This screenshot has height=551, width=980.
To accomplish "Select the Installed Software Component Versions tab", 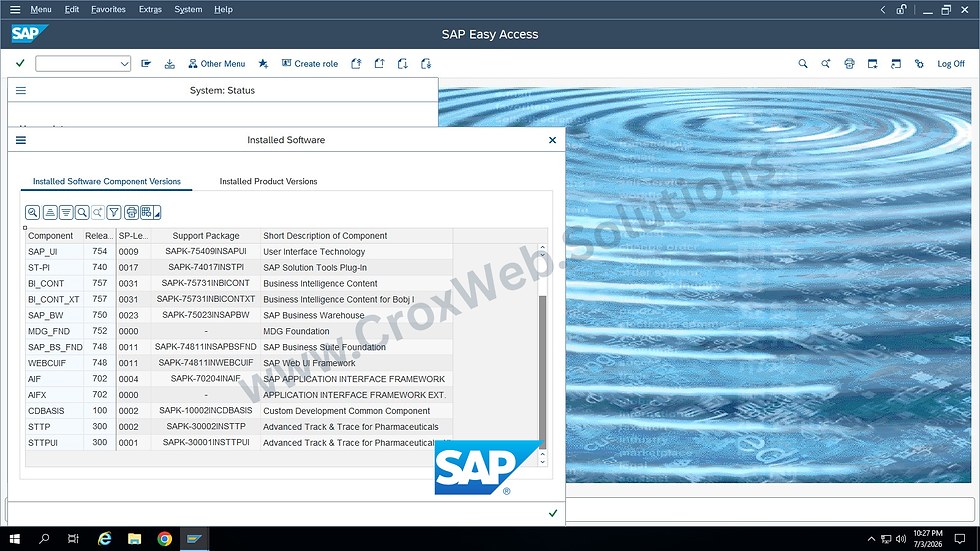I will pos(107,181).
